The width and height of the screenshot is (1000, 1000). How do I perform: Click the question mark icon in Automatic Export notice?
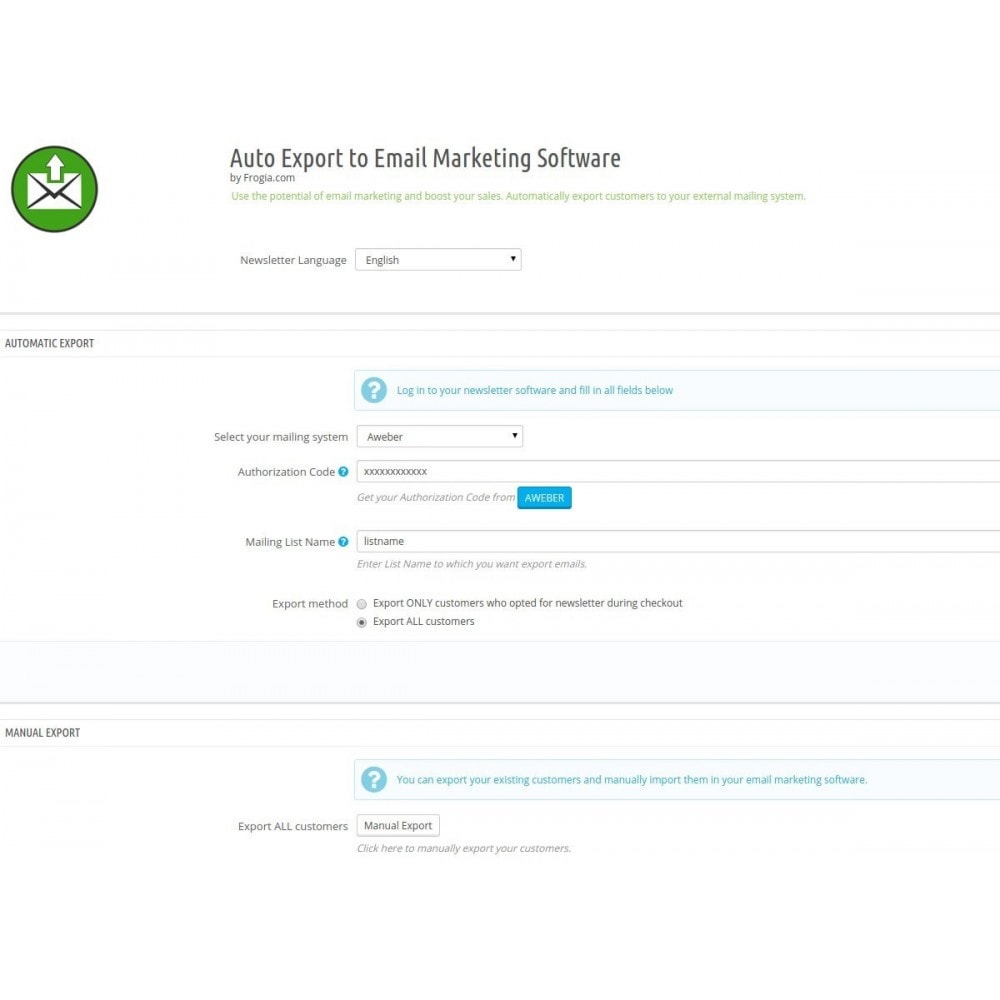click(x=374, y=390)
